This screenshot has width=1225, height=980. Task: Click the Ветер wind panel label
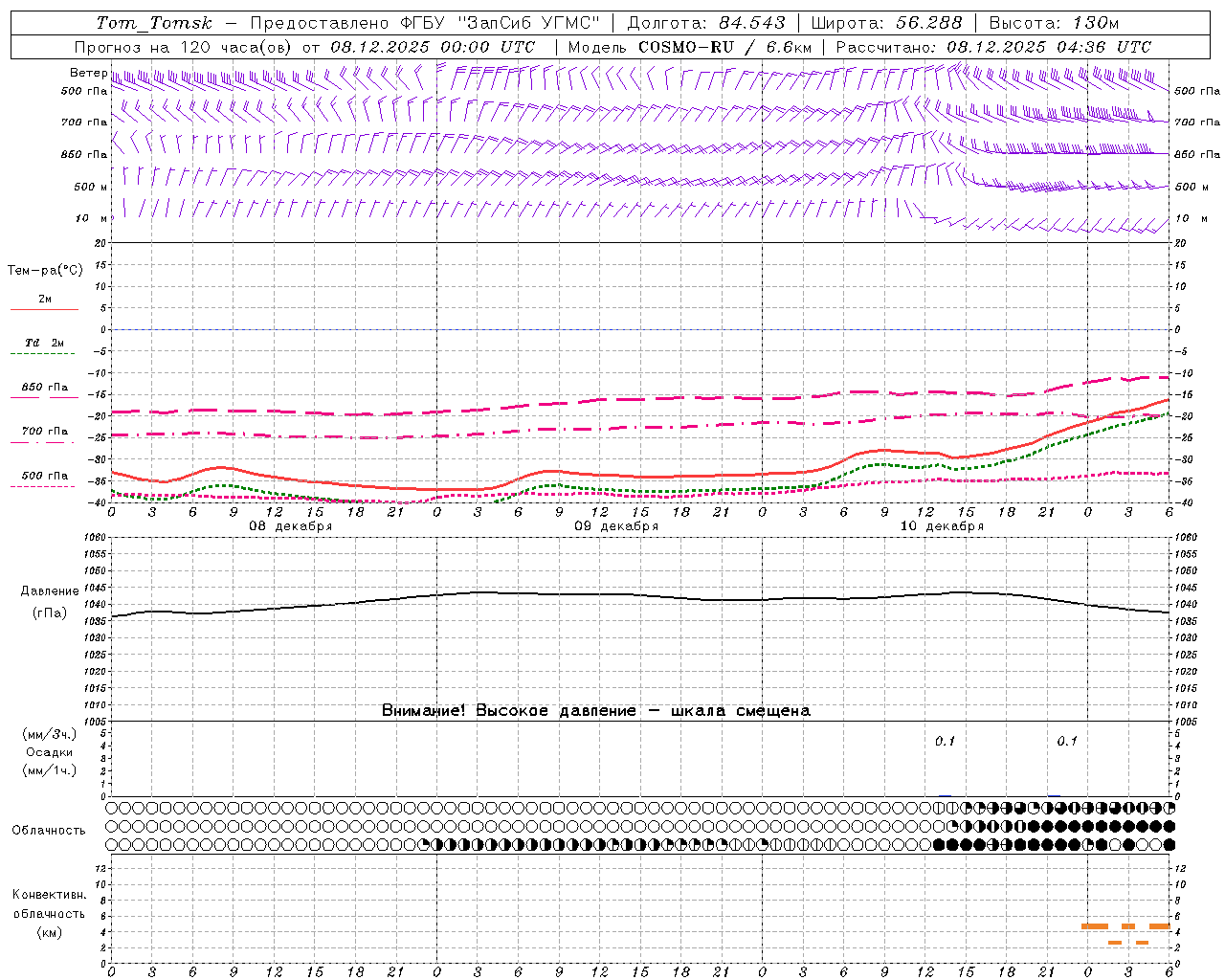pyautogui.click(x=88, y=73)
